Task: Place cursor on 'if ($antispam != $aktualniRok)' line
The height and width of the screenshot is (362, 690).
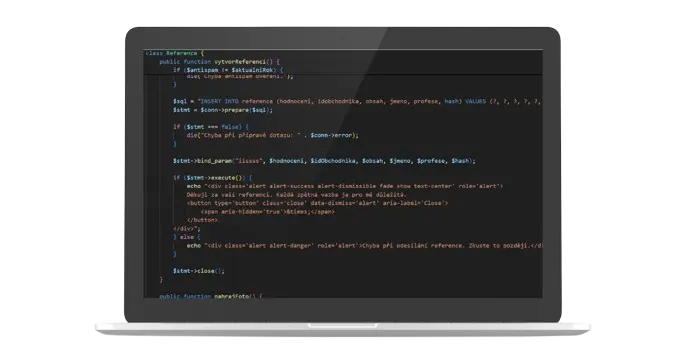Action: (228, 70)
